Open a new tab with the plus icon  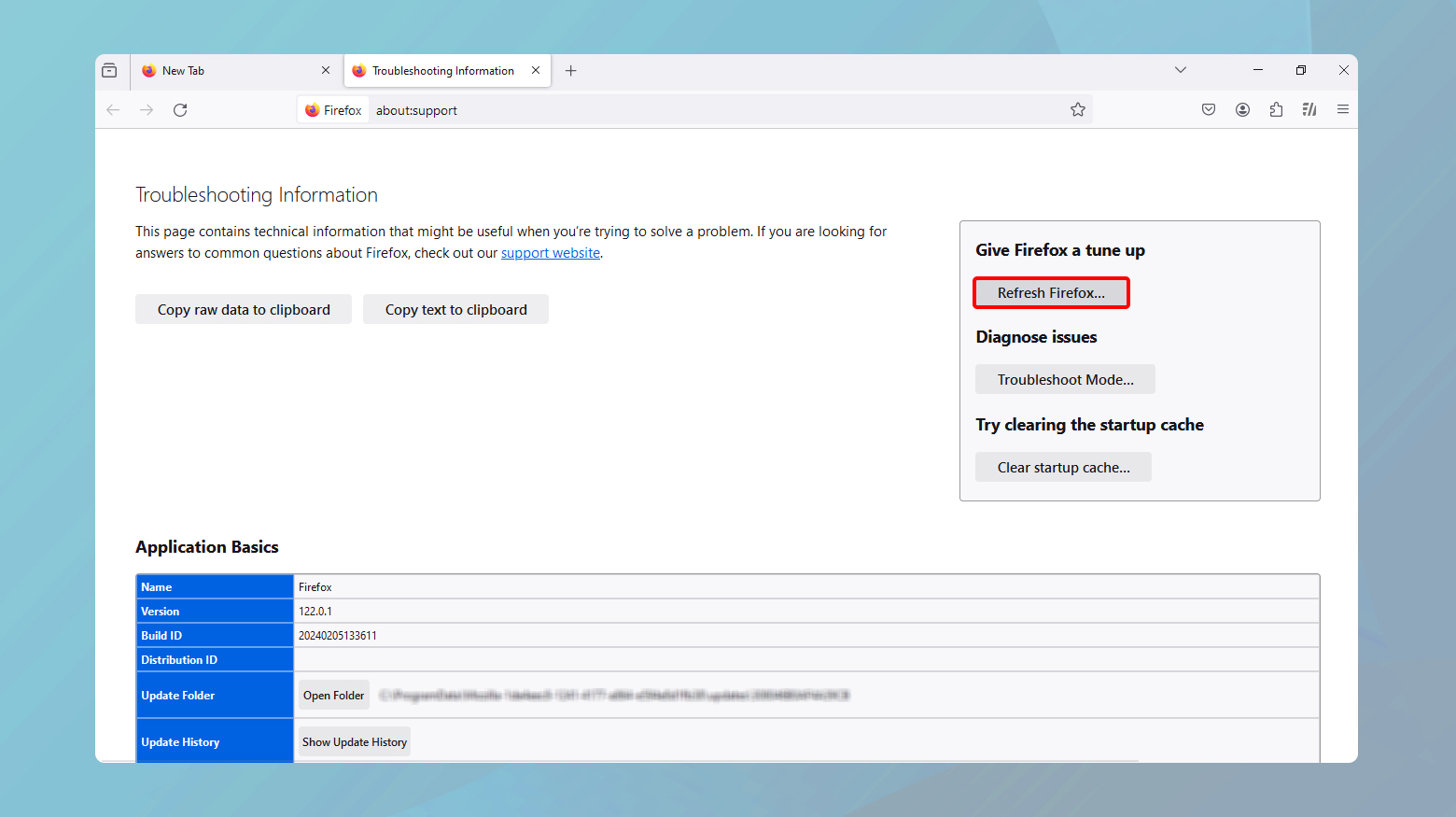coord(571,71)
